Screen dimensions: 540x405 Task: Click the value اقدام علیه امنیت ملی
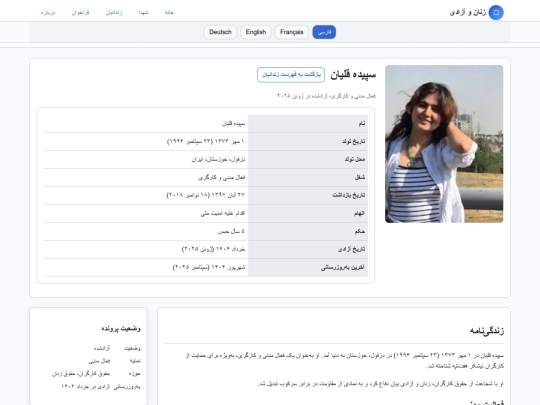point(222,214)
